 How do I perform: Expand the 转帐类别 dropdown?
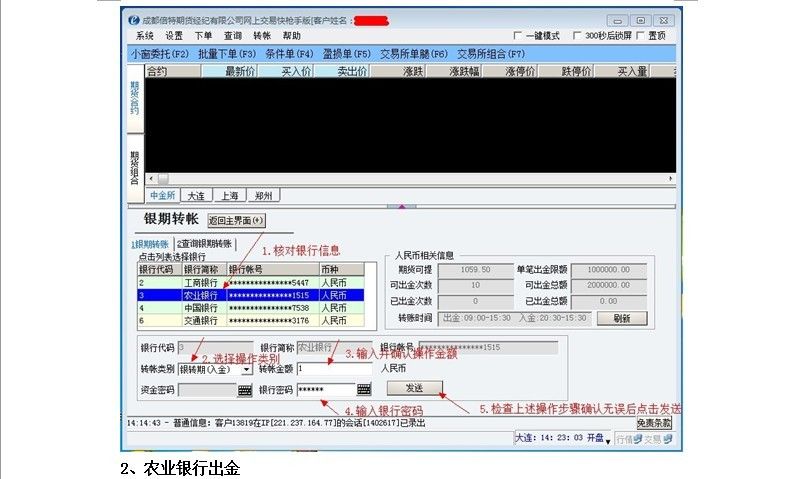click(x=247, y=369)
